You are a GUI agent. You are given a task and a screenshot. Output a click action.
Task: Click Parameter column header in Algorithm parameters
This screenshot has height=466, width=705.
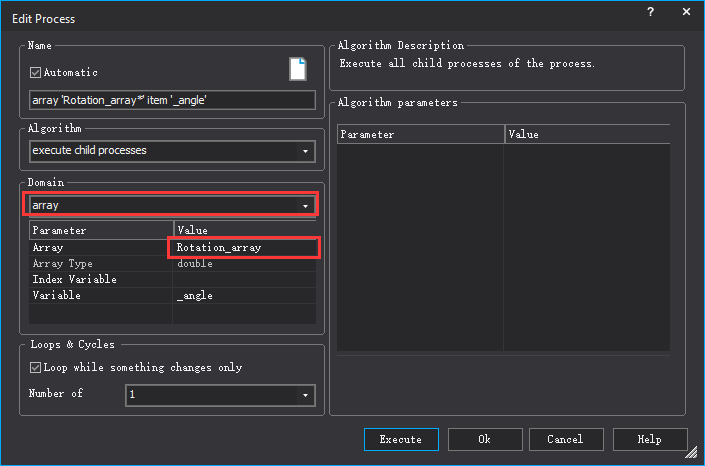(420, 134)
